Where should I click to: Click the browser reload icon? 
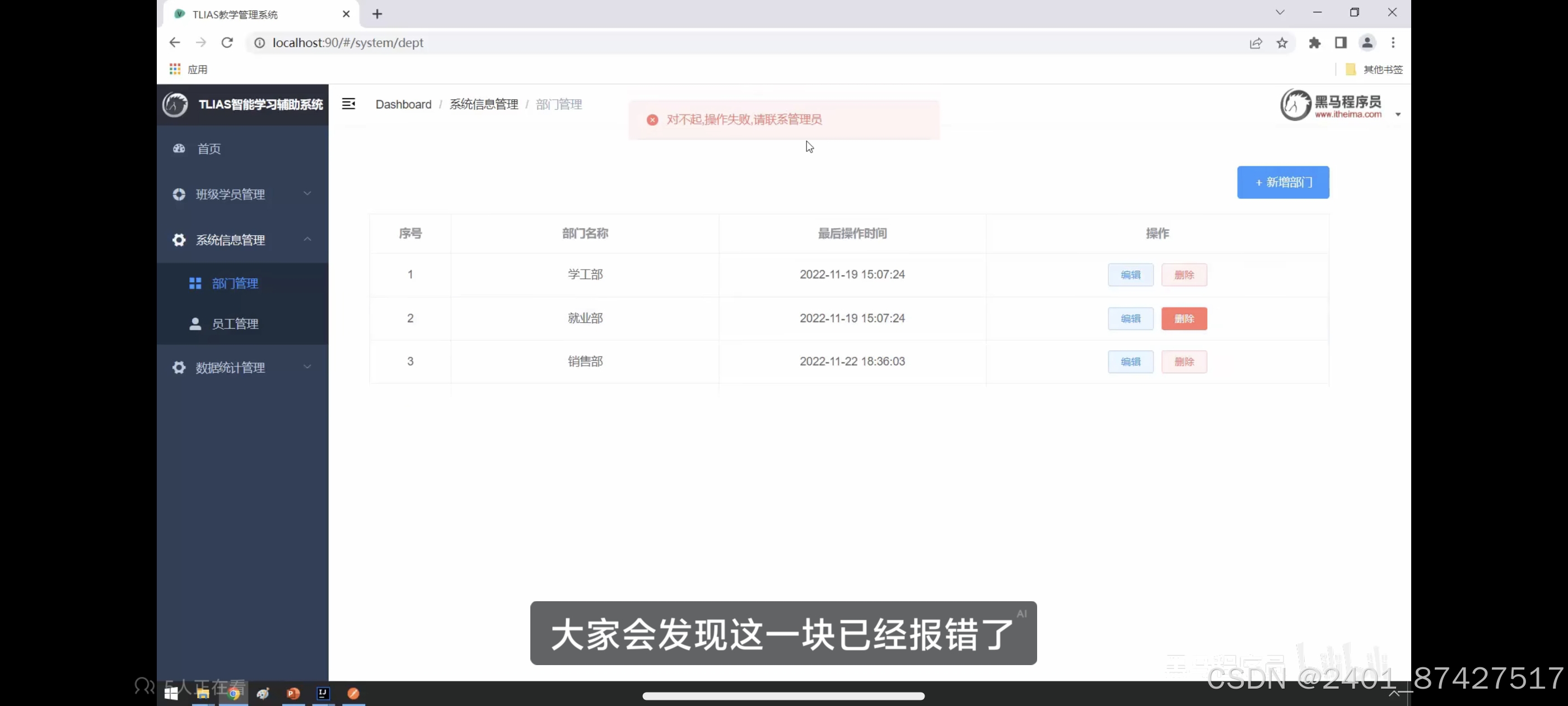point(227,43)
